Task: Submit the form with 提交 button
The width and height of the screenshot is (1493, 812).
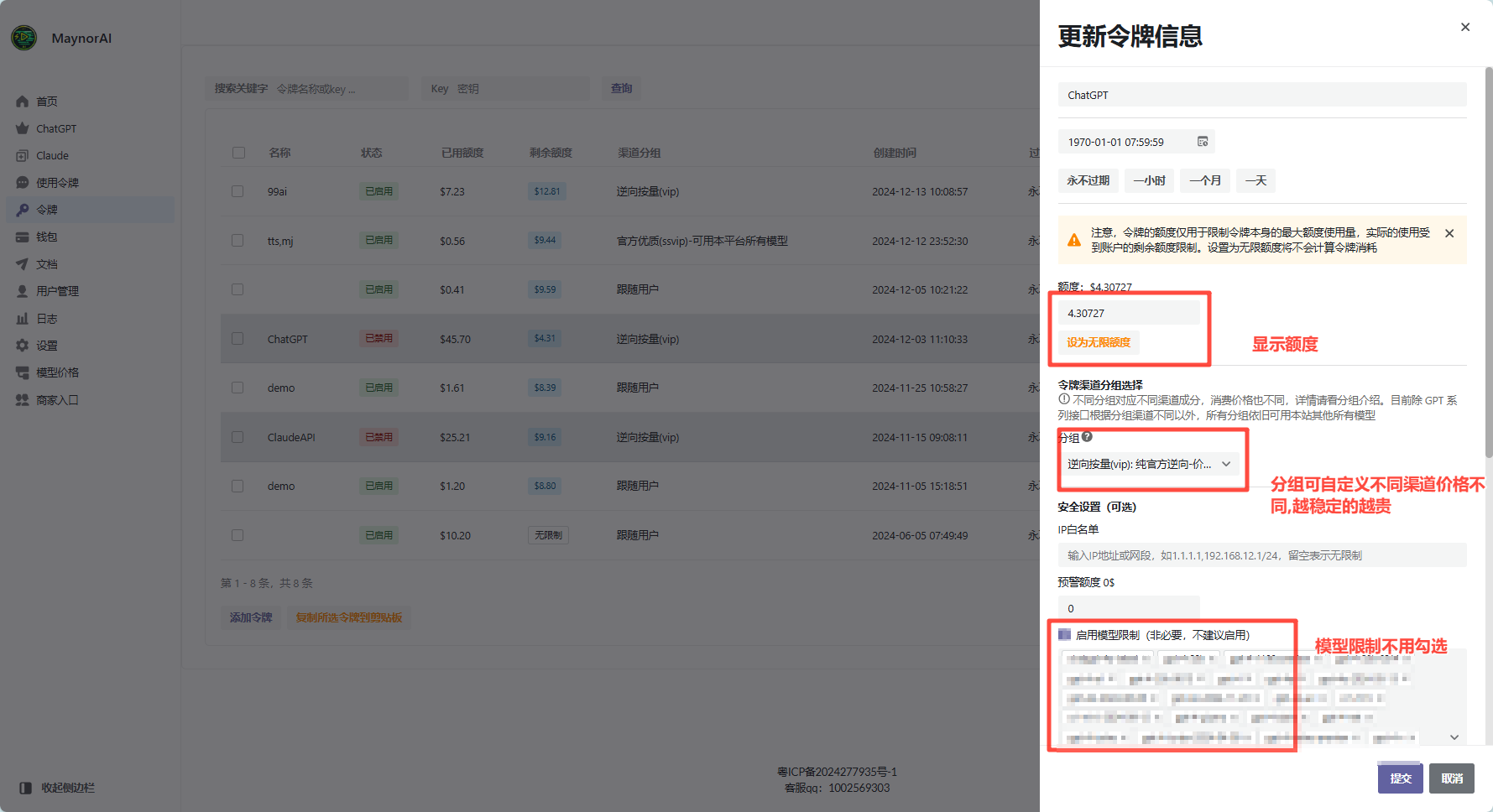Action: coord(1401,778)
